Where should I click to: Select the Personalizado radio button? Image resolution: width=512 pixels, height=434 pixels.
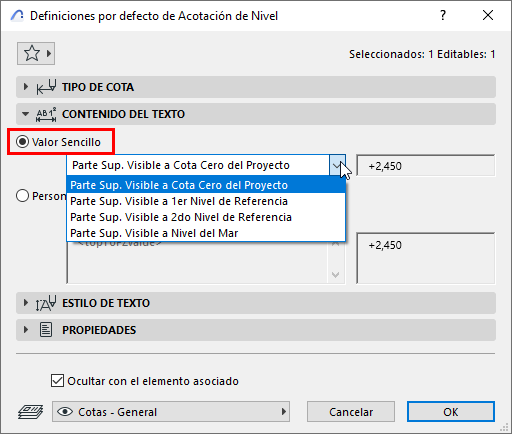coord(22,196)
